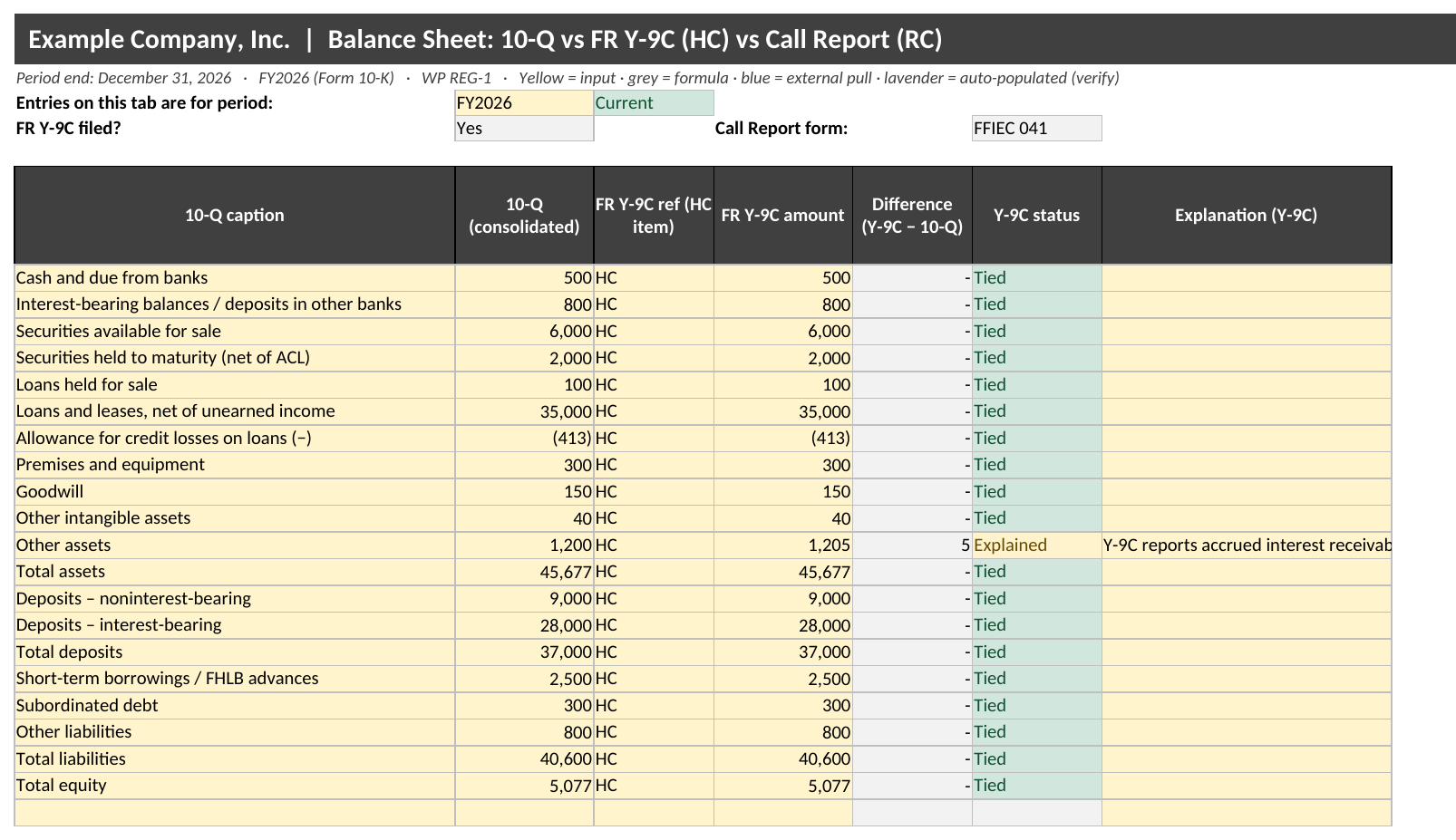The width and height of the screenshot is (1456, 840).
Task: Click the FR Y-9C amount column header
Action: click(783, 215)
